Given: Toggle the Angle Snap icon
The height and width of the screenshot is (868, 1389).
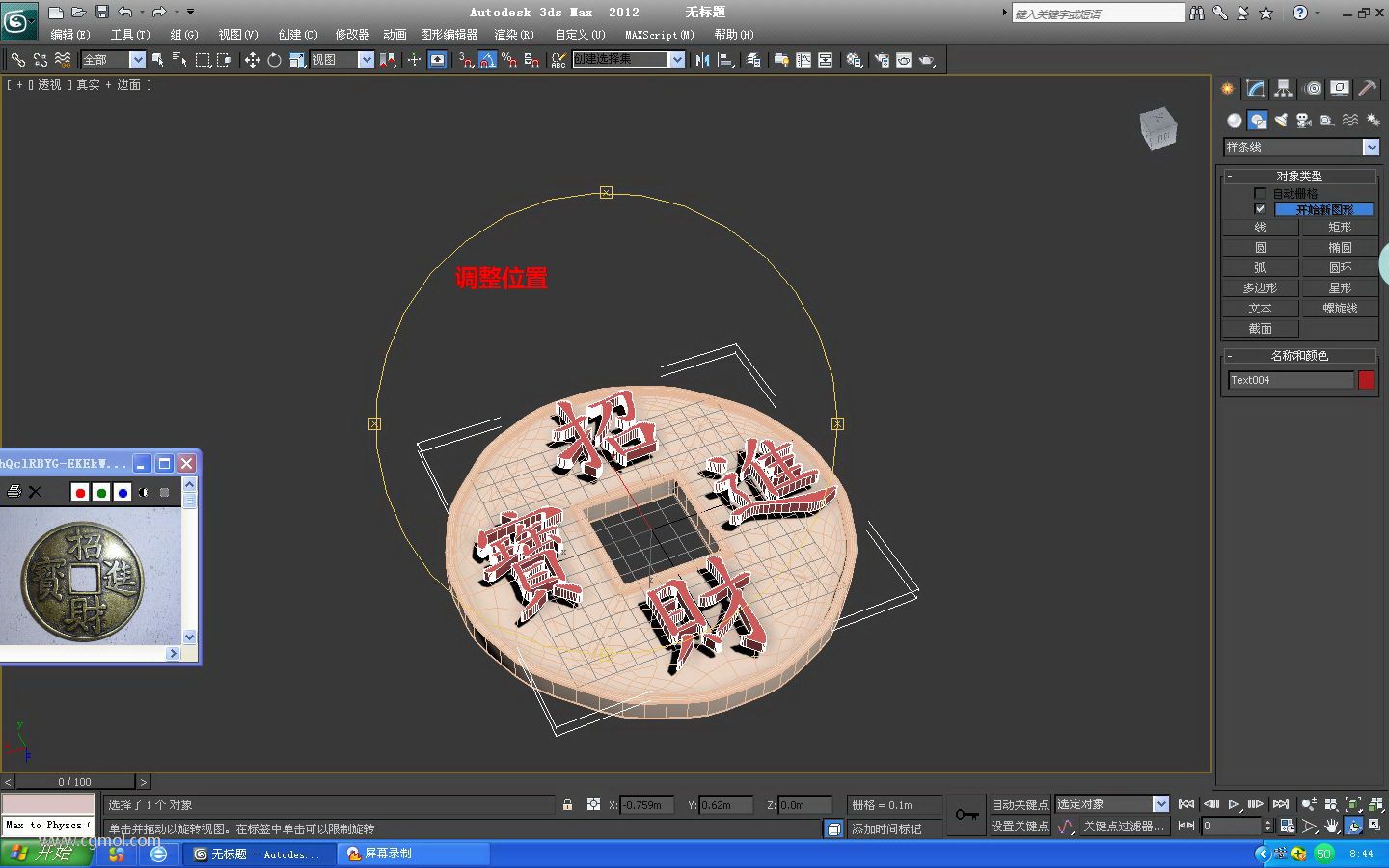Looking at the screenshot, I should [487, 60].
